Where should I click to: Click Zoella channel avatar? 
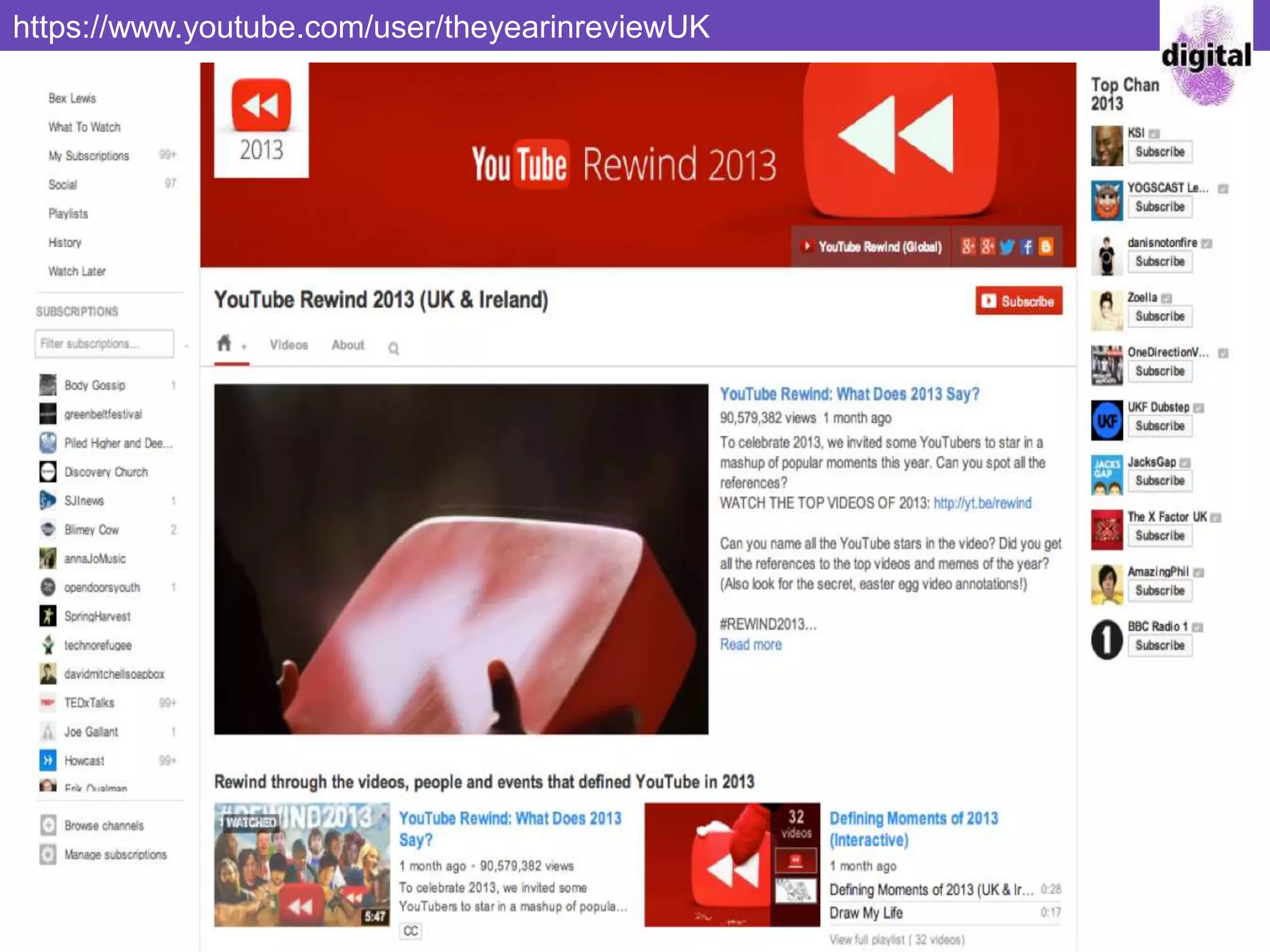point(1107,311)
